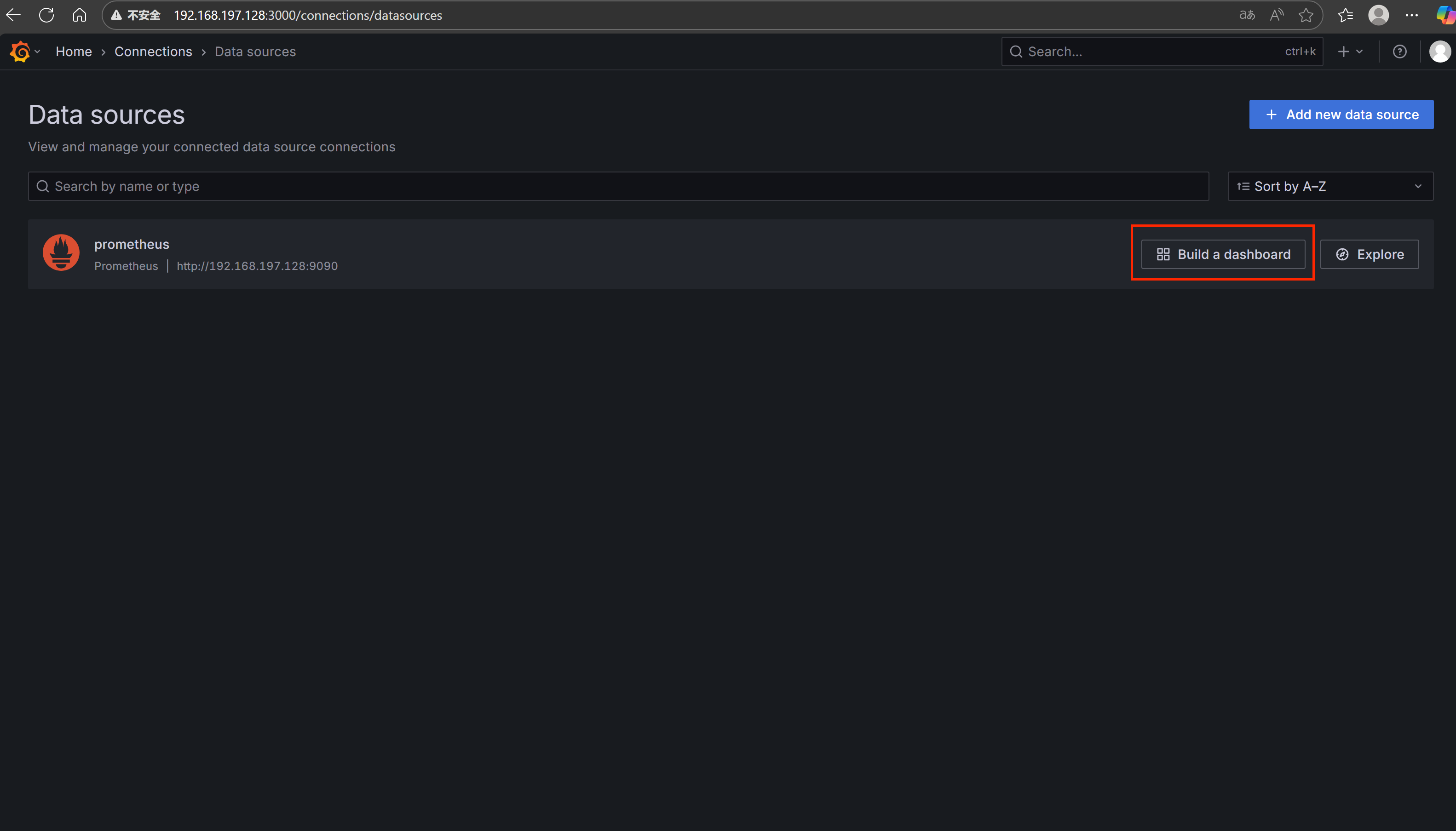Open browser settings ellipsis menu
Screen dimensions: 1456x831
click(1411, 16)
